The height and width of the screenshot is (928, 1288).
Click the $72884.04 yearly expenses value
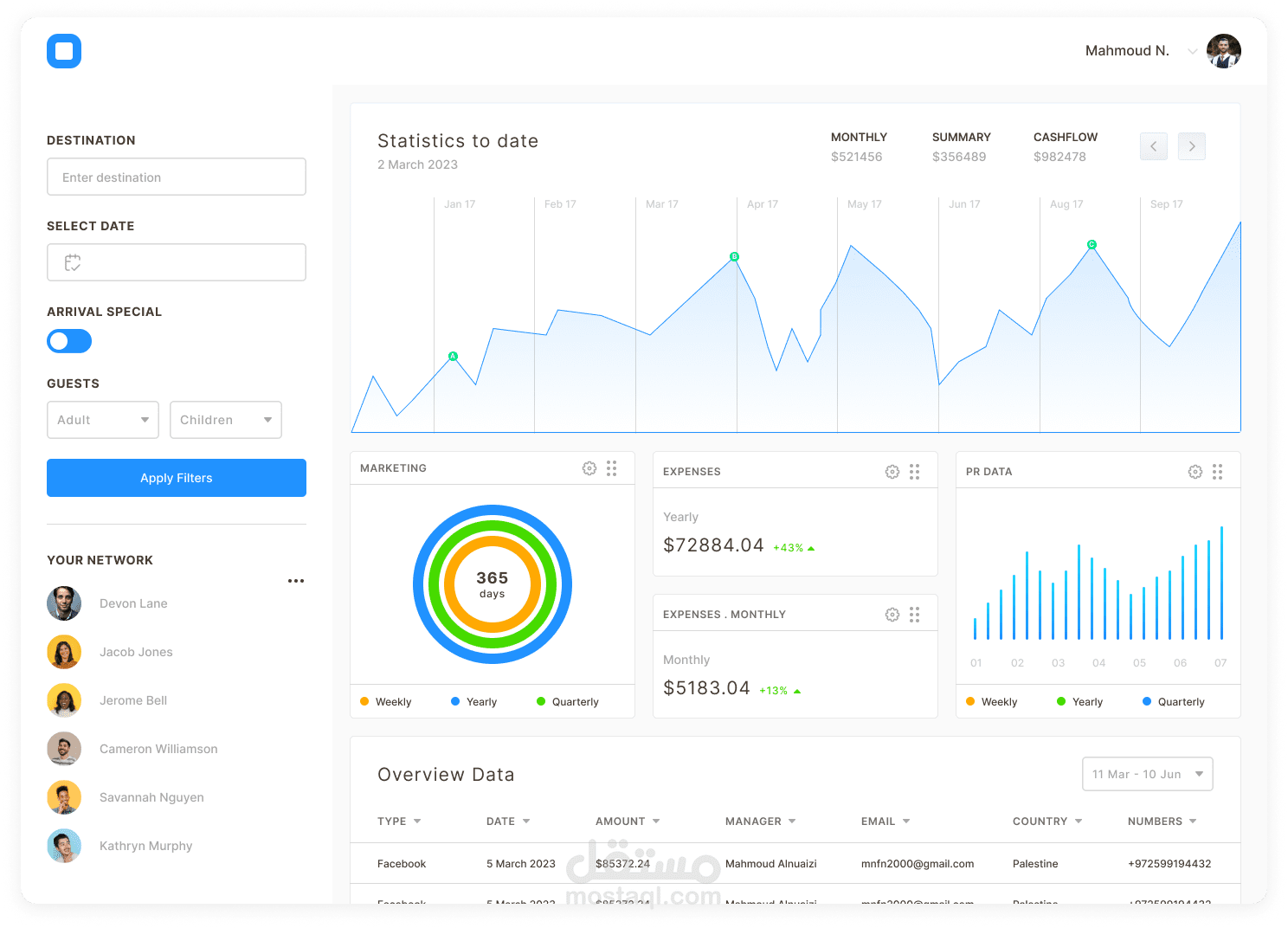[713, 545]
